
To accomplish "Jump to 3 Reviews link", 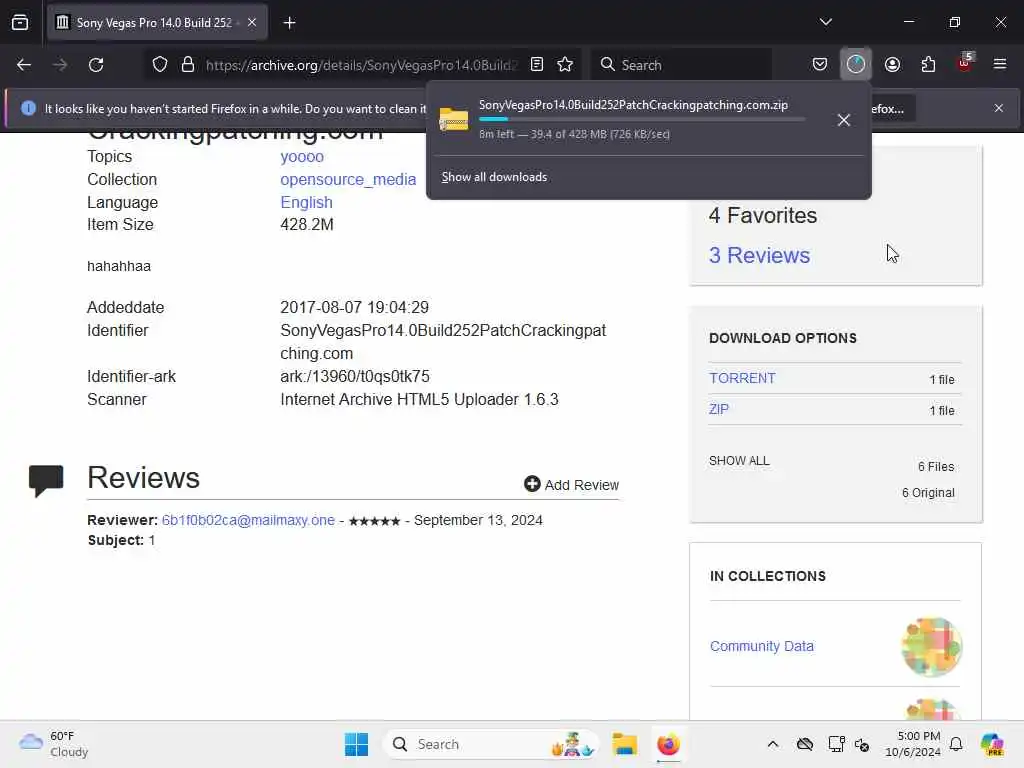I will tap(760, 255).
